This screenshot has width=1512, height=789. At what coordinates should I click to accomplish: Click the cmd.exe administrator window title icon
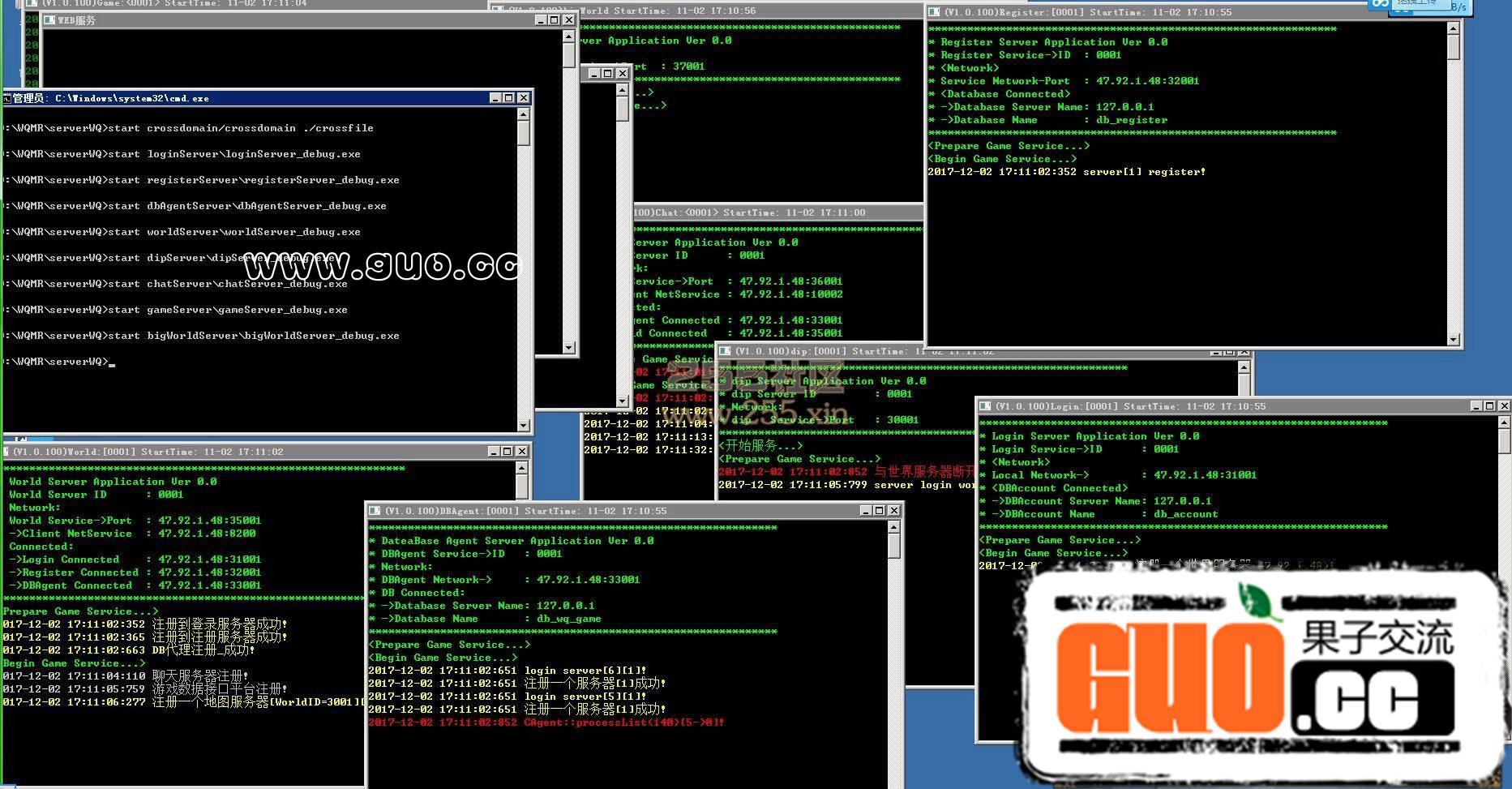point(7,98)
